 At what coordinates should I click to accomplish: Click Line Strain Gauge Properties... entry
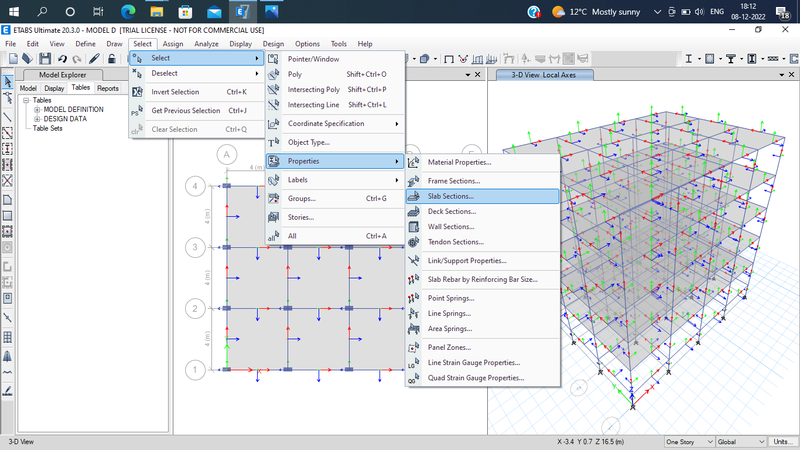point(483,363)
